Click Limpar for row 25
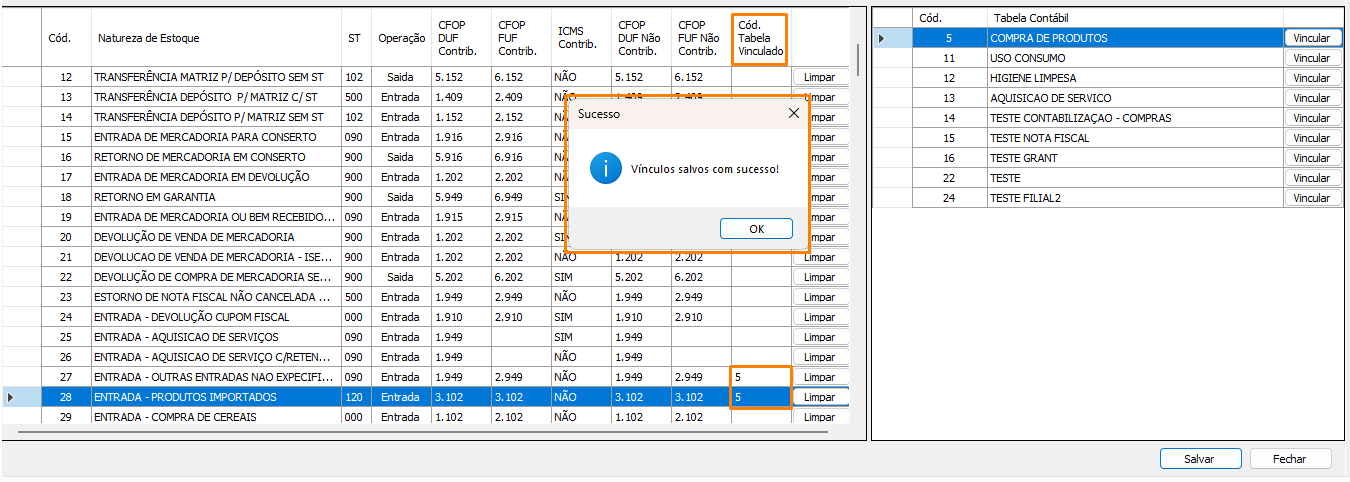 (x=820, y=337)
